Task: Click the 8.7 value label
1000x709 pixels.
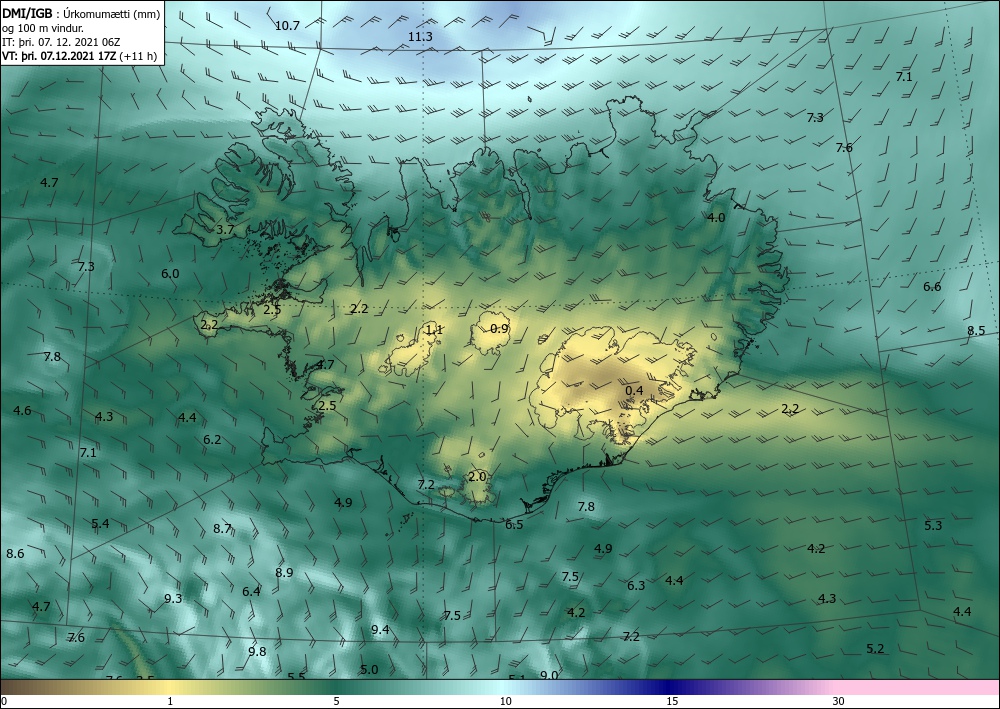Action: pos(222,529)
